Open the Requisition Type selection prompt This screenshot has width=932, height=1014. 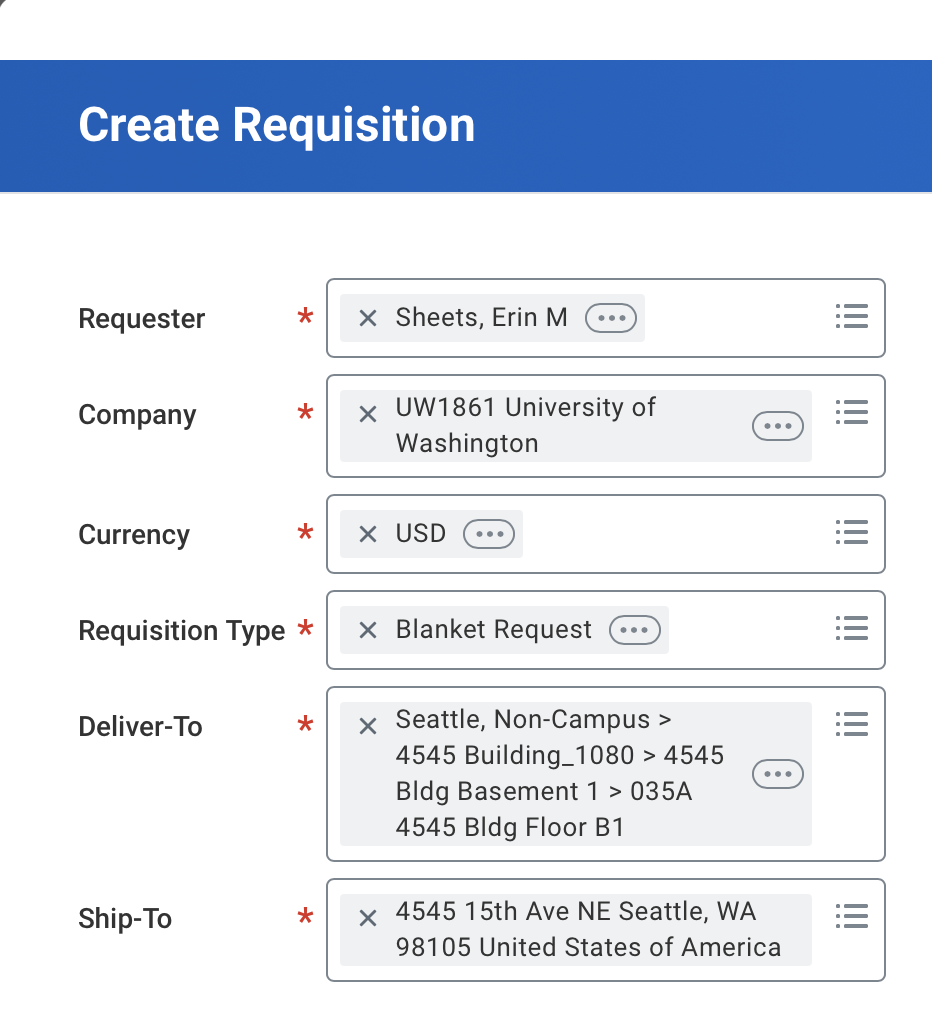[851, 629]
